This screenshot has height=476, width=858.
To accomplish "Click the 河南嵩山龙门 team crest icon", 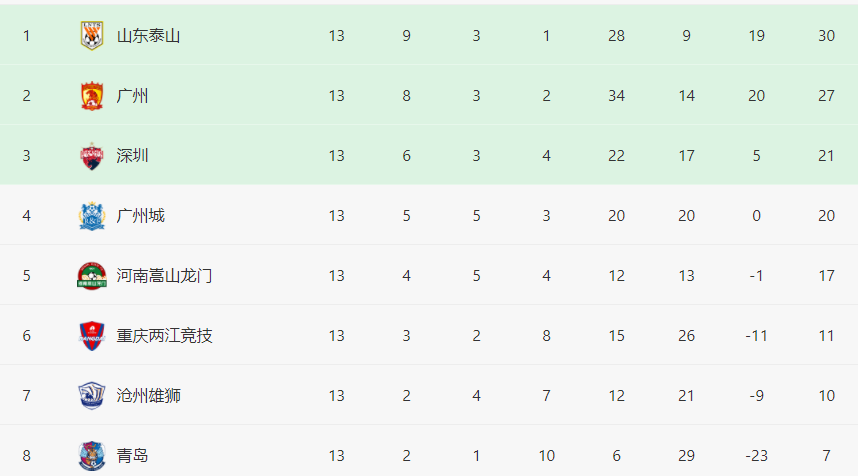I will coord(92,276).
